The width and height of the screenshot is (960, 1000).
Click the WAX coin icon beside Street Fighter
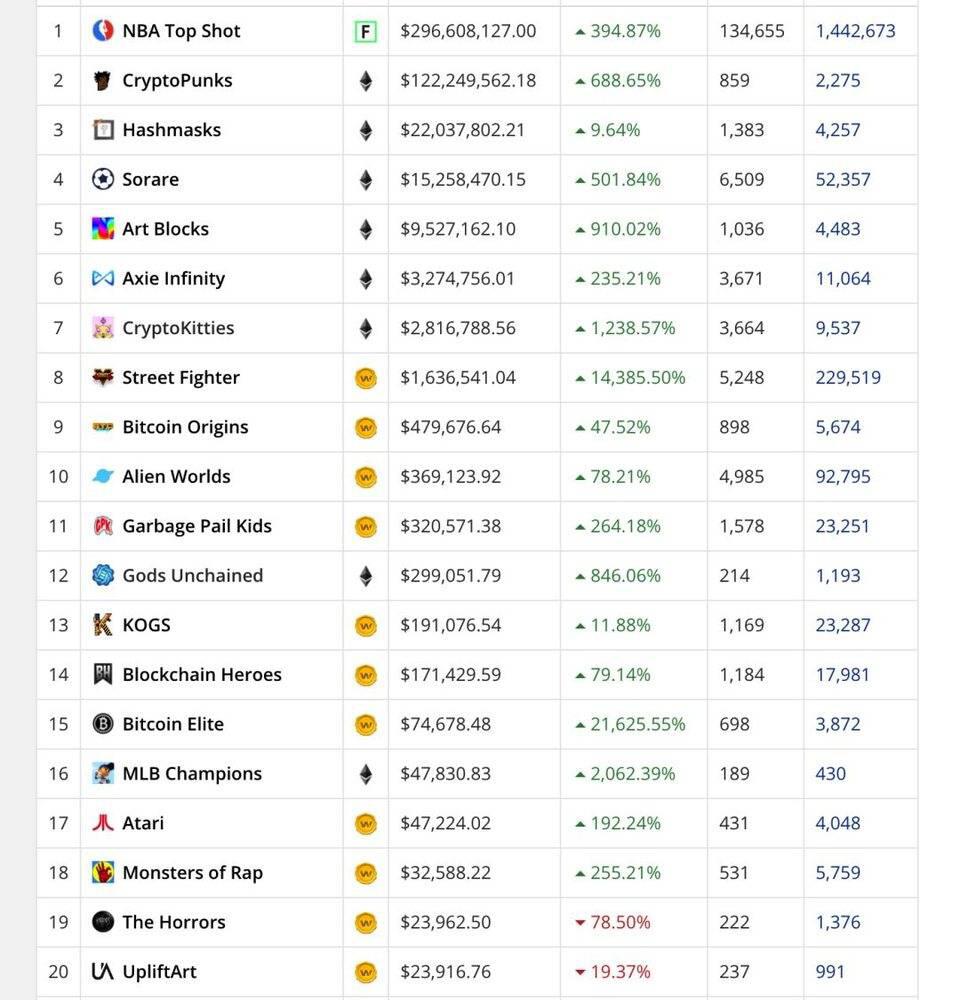tap(366, 378)
